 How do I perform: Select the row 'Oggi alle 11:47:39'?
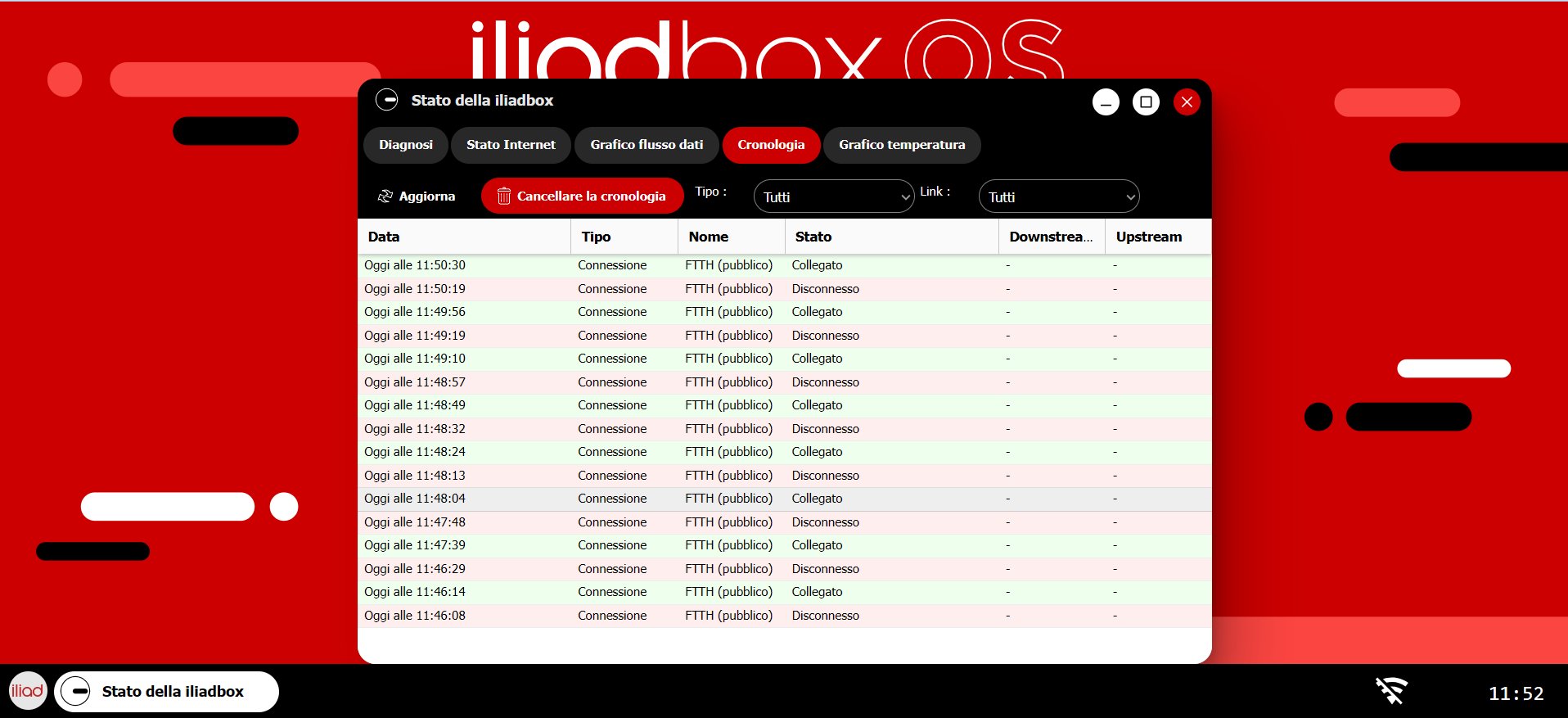click(785, 545)
